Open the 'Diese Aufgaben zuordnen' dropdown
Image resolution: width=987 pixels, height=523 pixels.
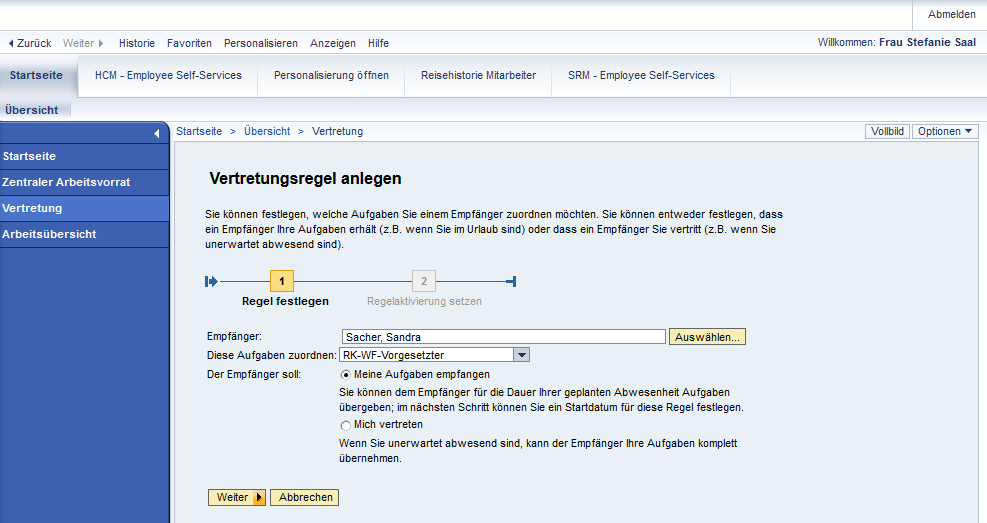pos(521,354)
